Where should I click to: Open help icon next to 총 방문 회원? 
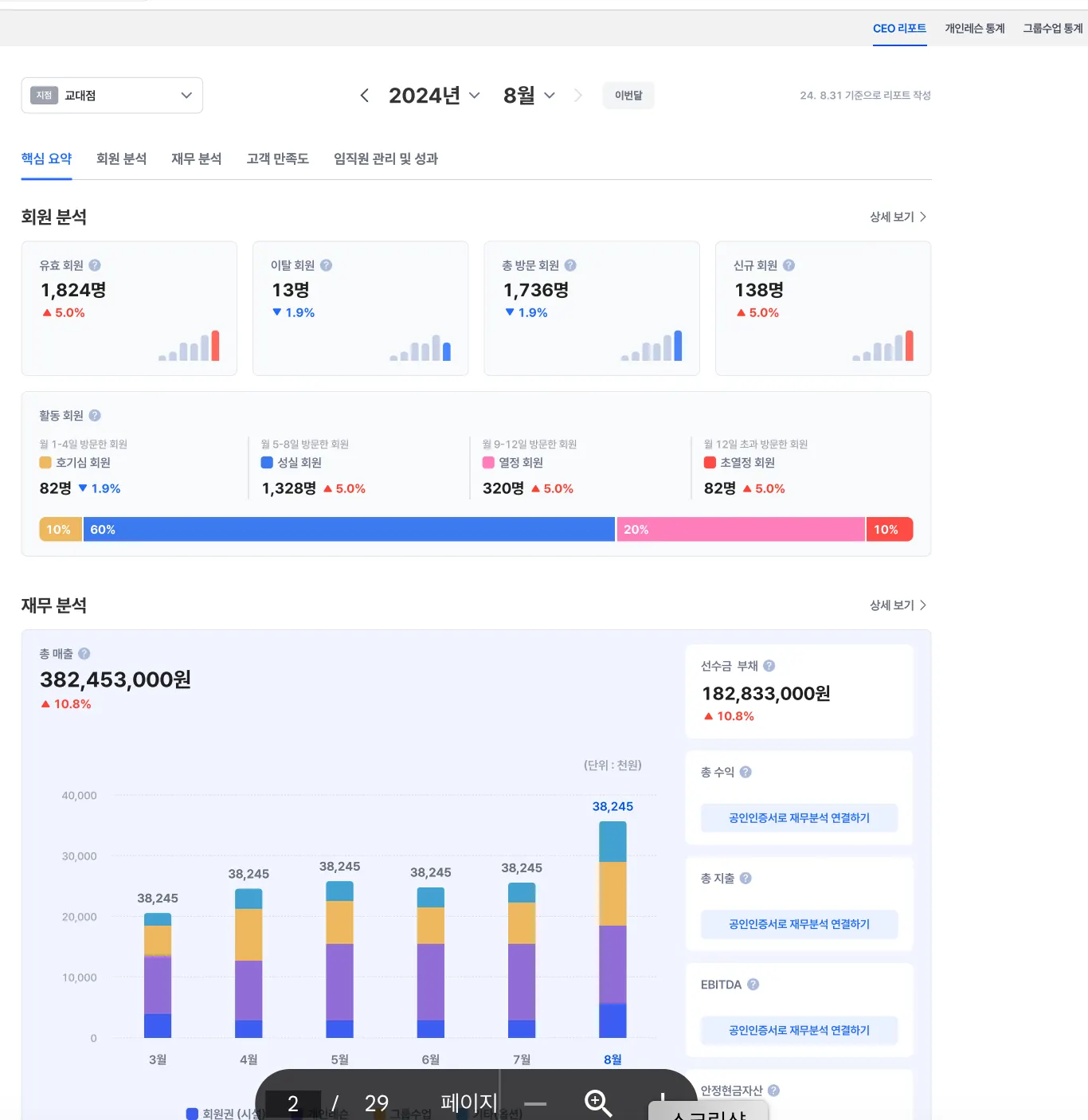570,265
